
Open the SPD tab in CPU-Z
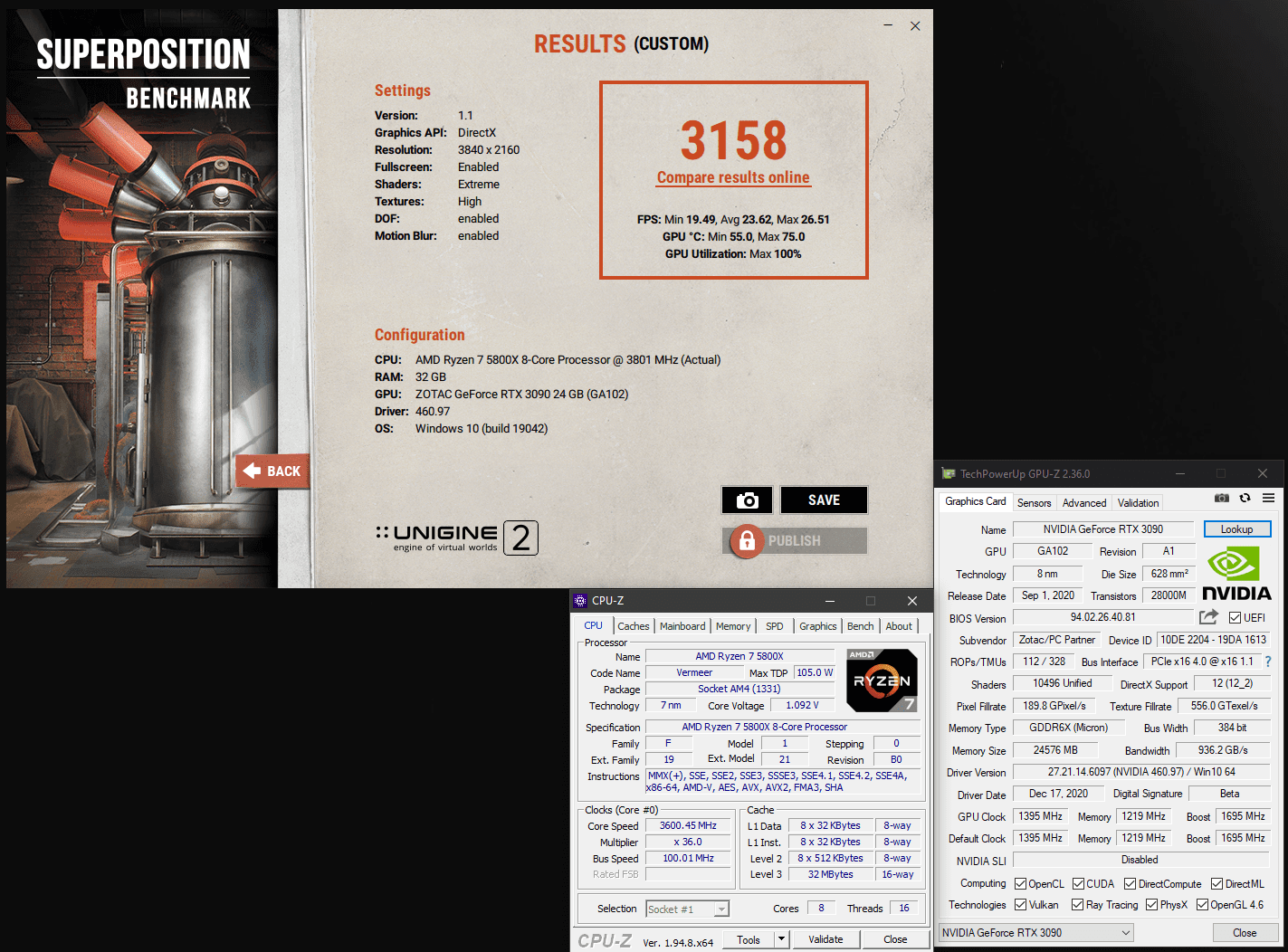click(775, 626)
